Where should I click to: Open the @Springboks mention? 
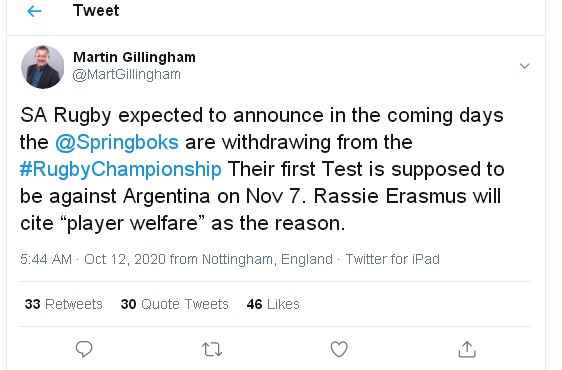coord(117,142)
